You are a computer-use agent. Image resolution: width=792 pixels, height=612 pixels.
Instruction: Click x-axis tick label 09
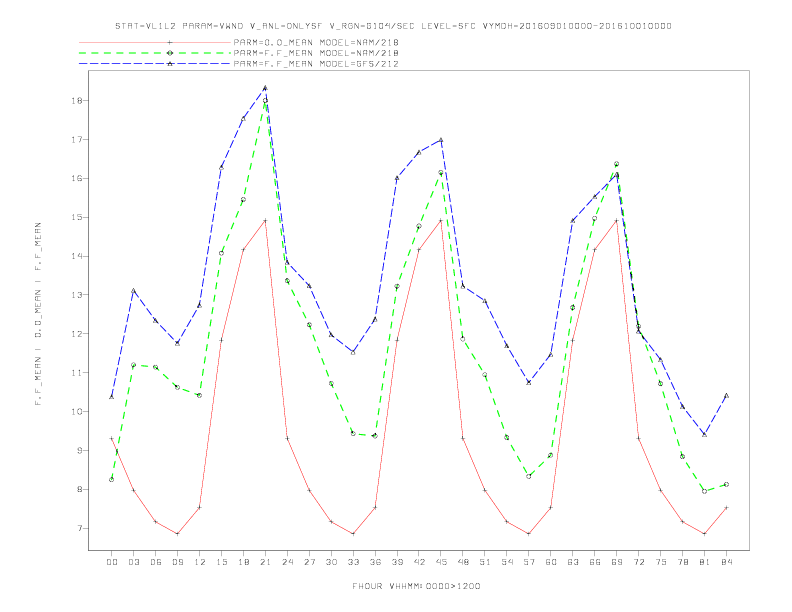177,562
